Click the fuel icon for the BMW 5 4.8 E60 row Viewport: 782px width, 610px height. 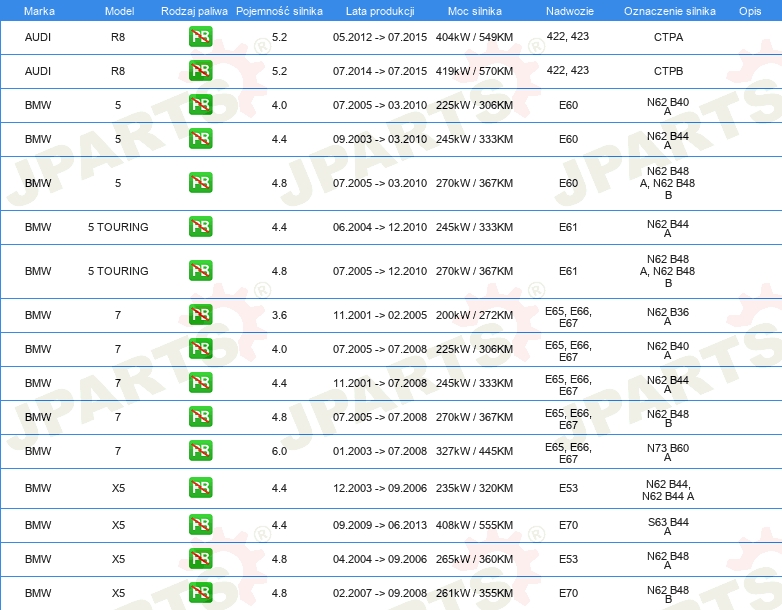200,183
